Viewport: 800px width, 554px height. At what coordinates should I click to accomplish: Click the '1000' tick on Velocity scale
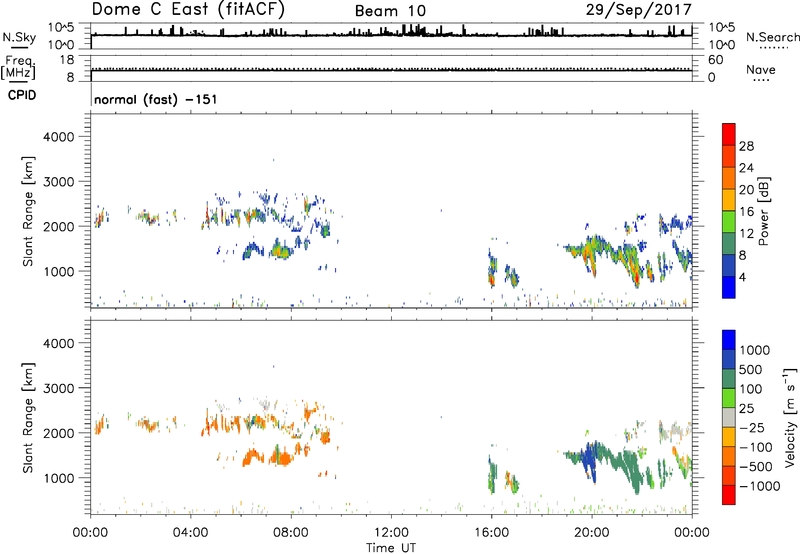click(755, 350)
